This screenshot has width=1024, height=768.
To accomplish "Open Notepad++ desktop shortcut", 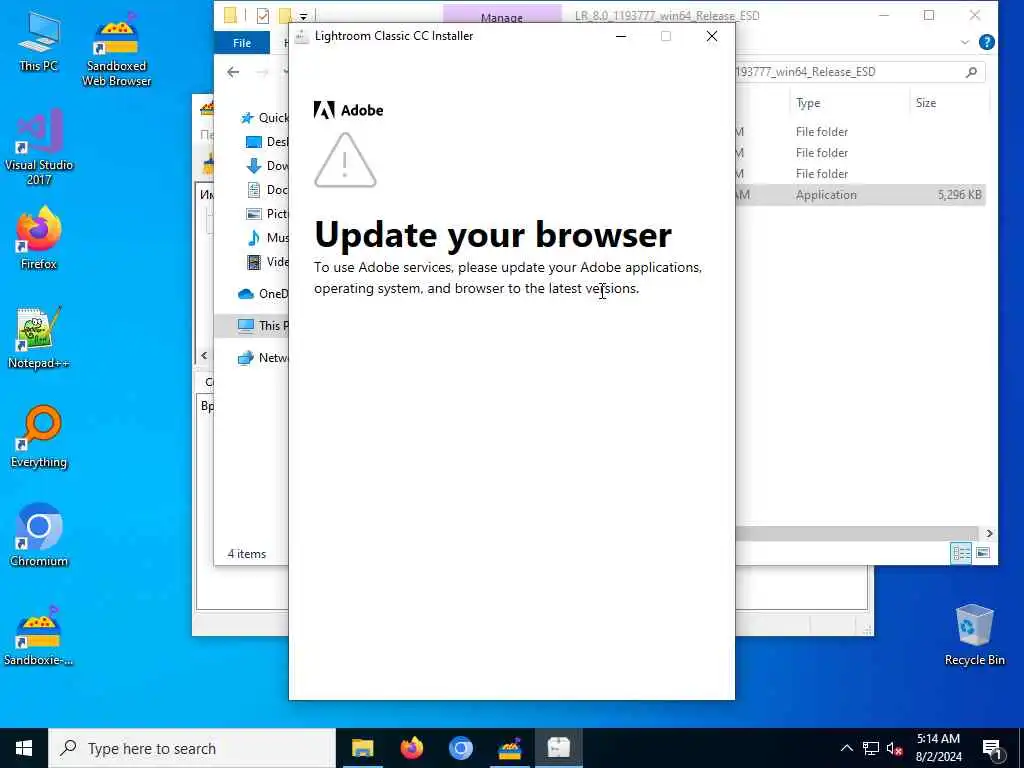I will click(x=39, y=338).
